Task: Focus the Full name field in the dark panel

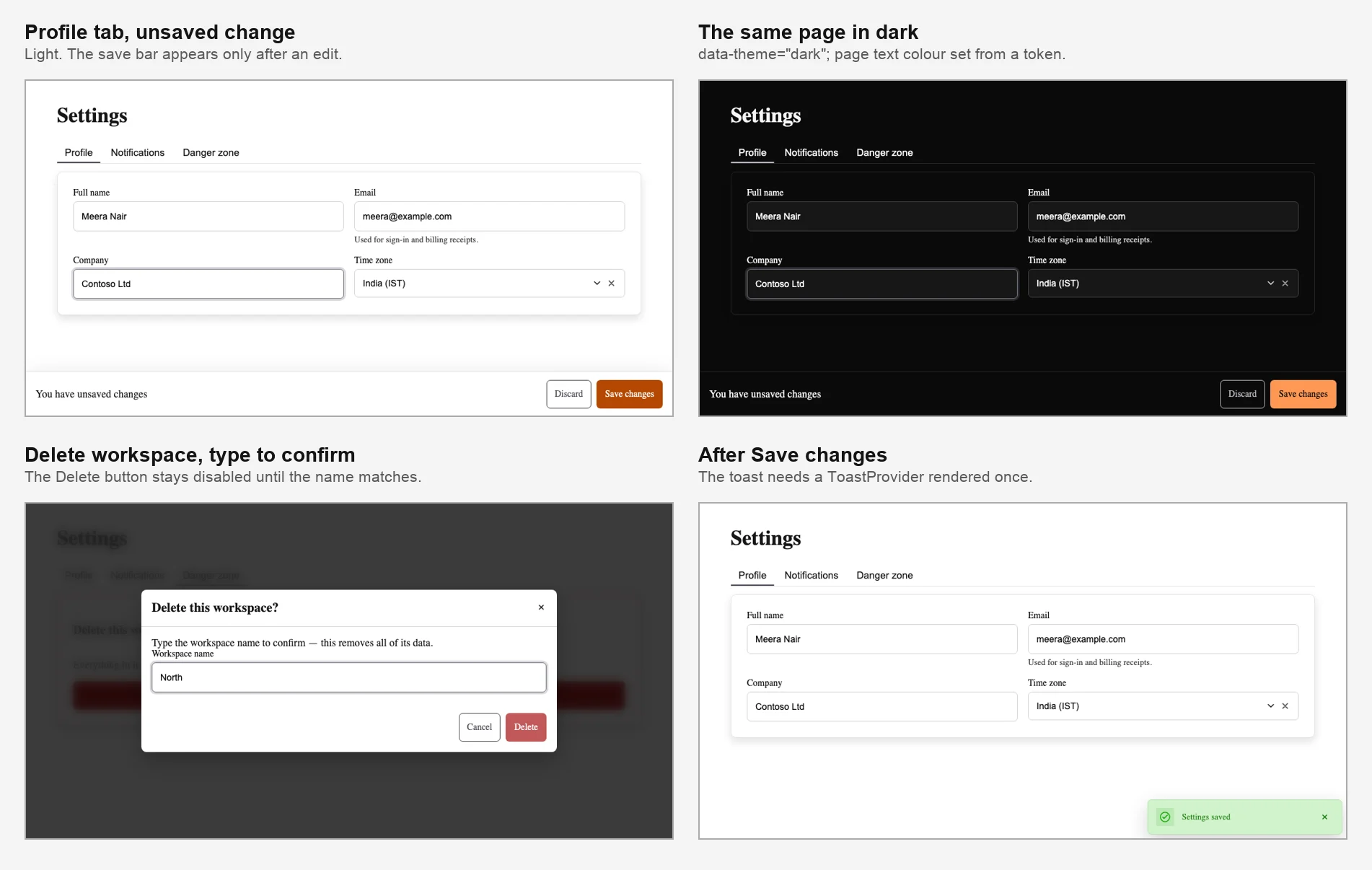Action: pos(882,216)
